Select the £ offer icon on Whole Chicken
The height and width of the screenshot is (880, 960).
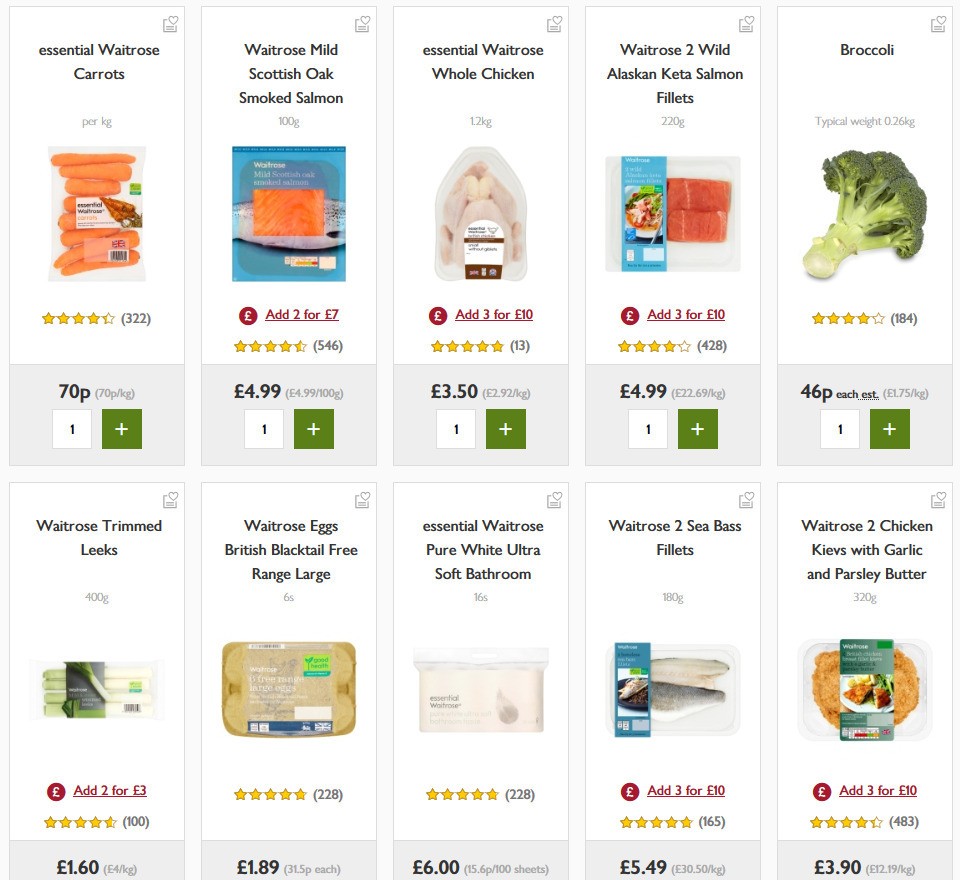[437, 314]
